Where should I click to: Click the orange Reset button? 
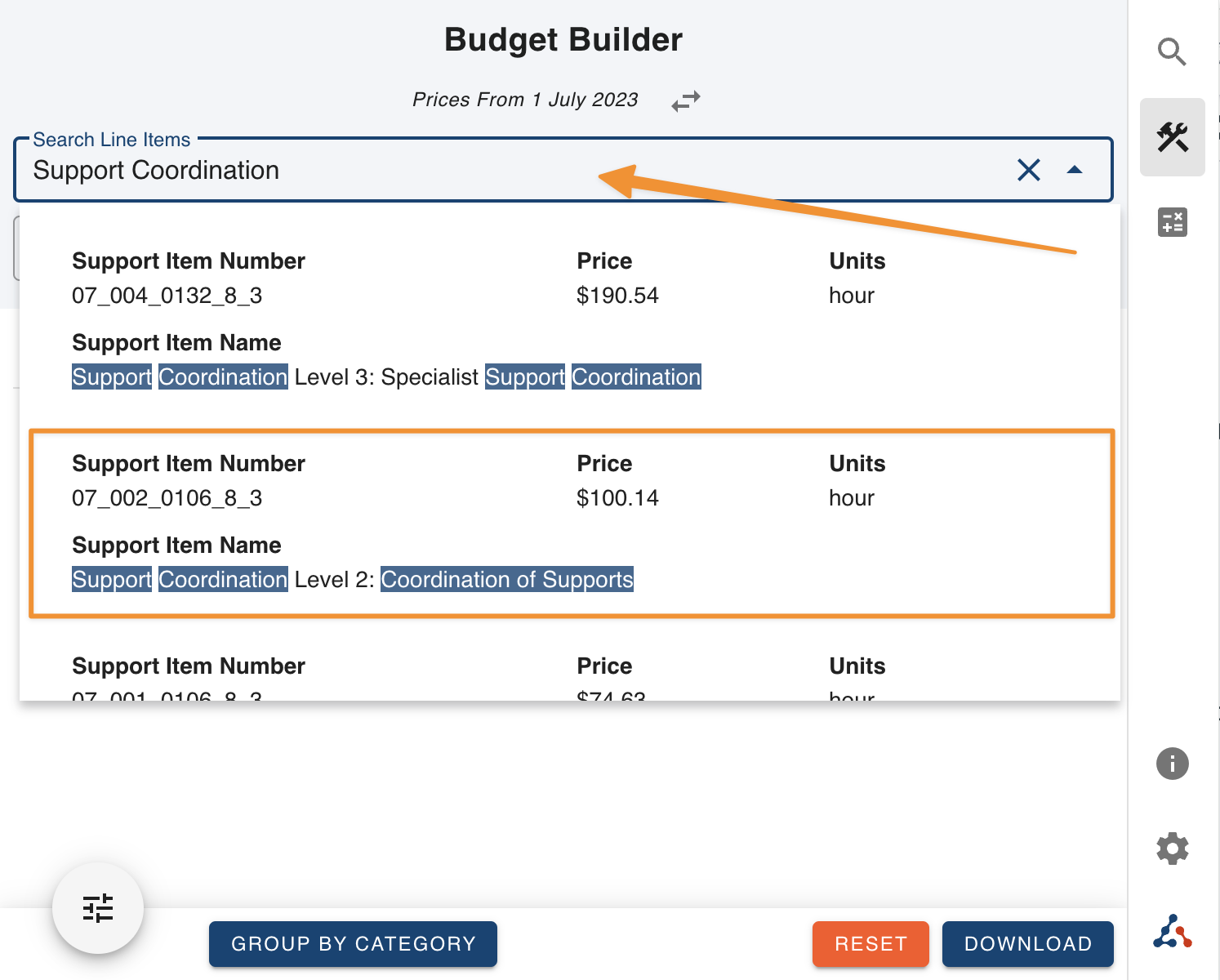[x=870, y=944]
